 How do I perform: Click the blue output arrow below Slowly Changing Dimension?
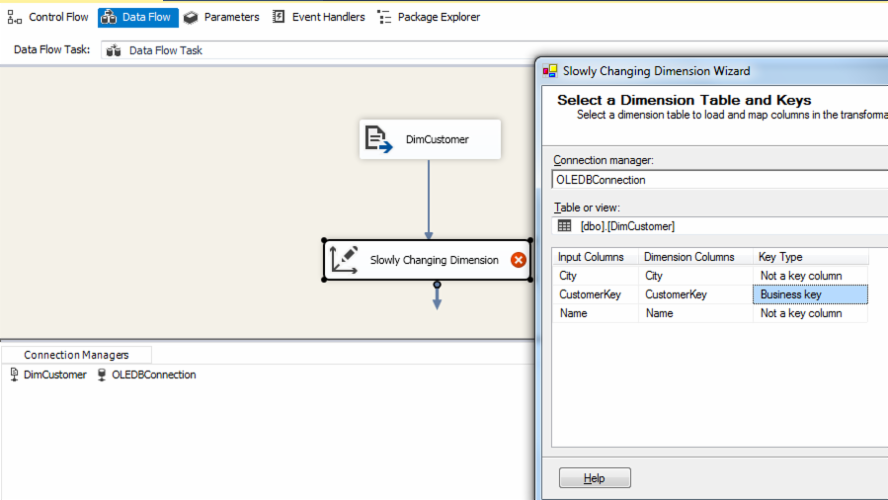click(437, 299)
